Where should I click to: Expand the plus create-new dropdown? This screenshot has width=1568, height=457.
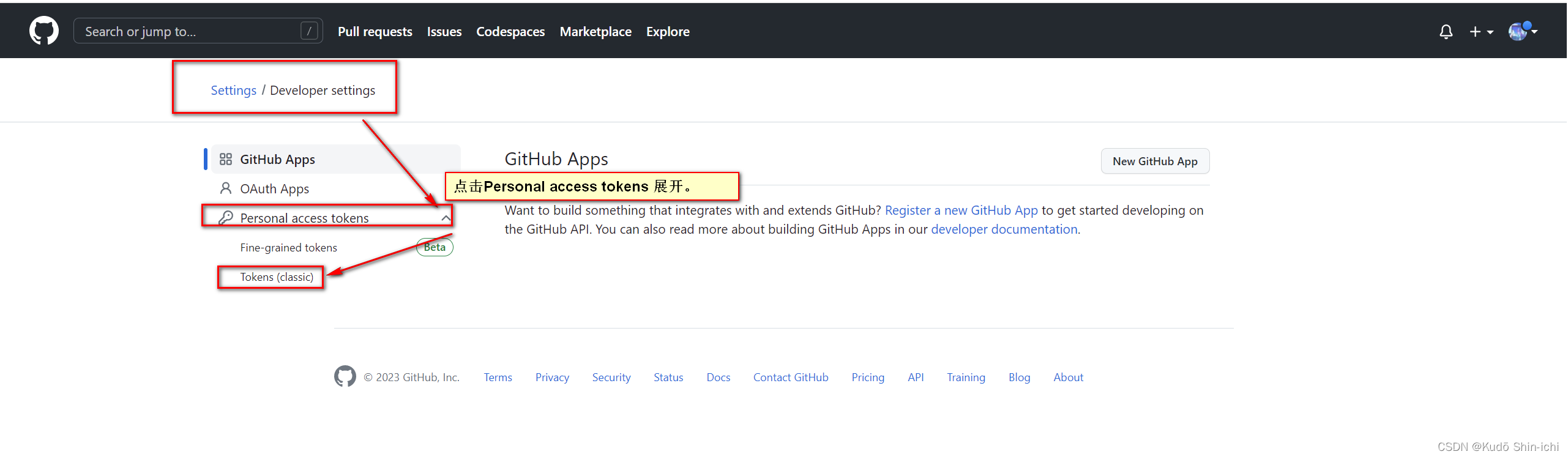1481,32
